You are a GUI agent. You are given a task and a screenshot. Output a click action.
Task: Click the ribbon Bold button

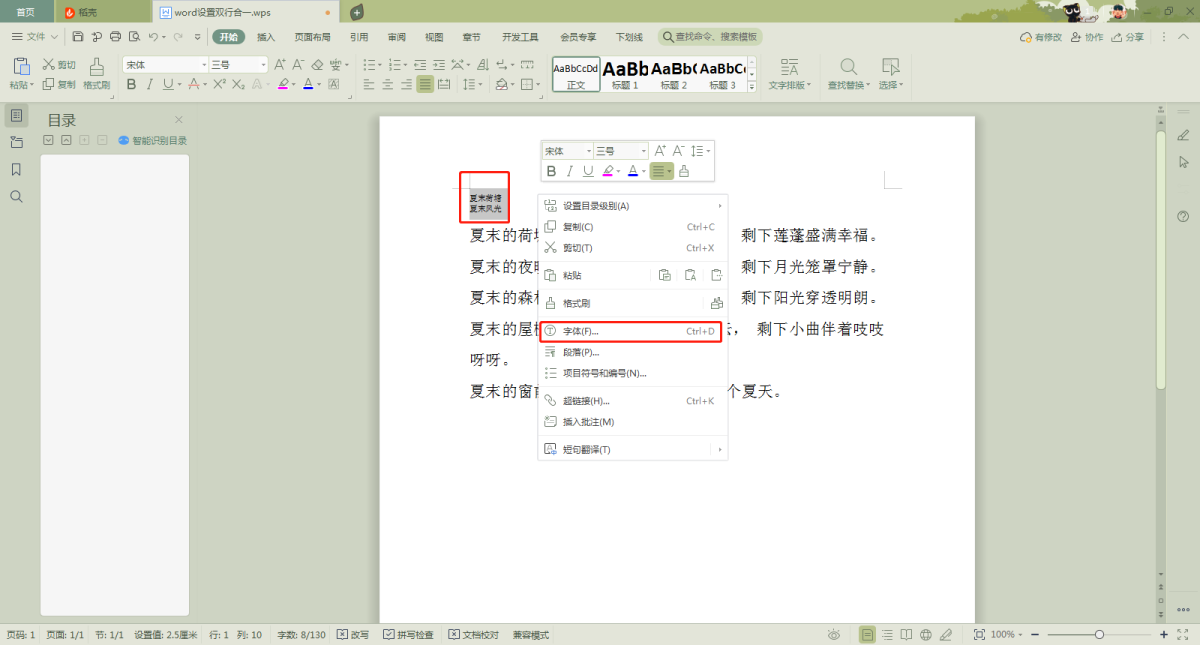[131, 85]
